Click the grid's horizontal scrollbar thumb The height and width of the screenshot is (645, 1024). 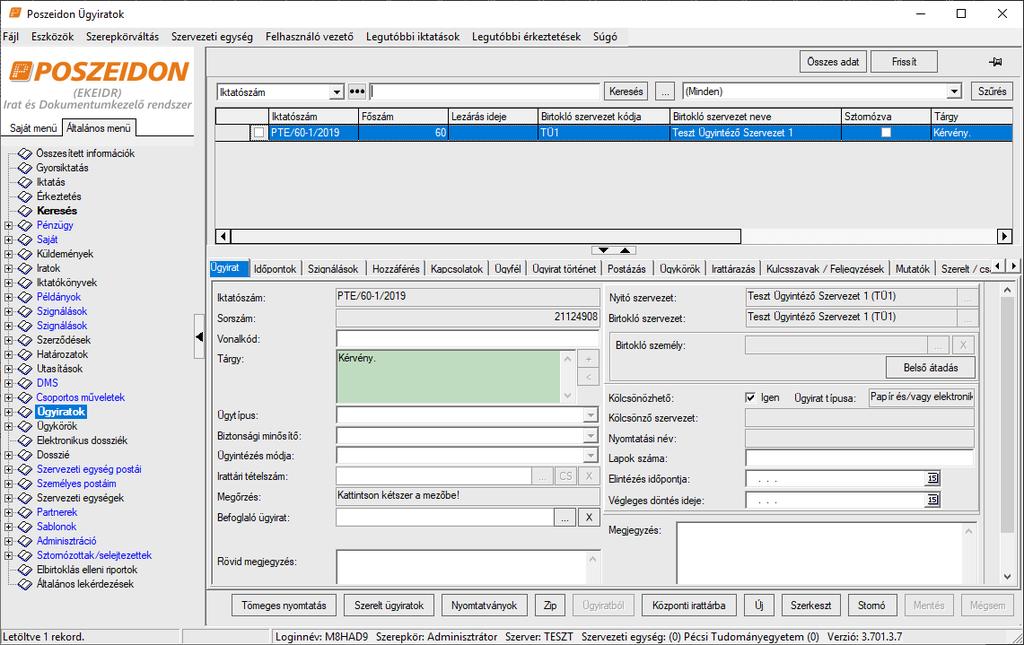coord(486,236)
